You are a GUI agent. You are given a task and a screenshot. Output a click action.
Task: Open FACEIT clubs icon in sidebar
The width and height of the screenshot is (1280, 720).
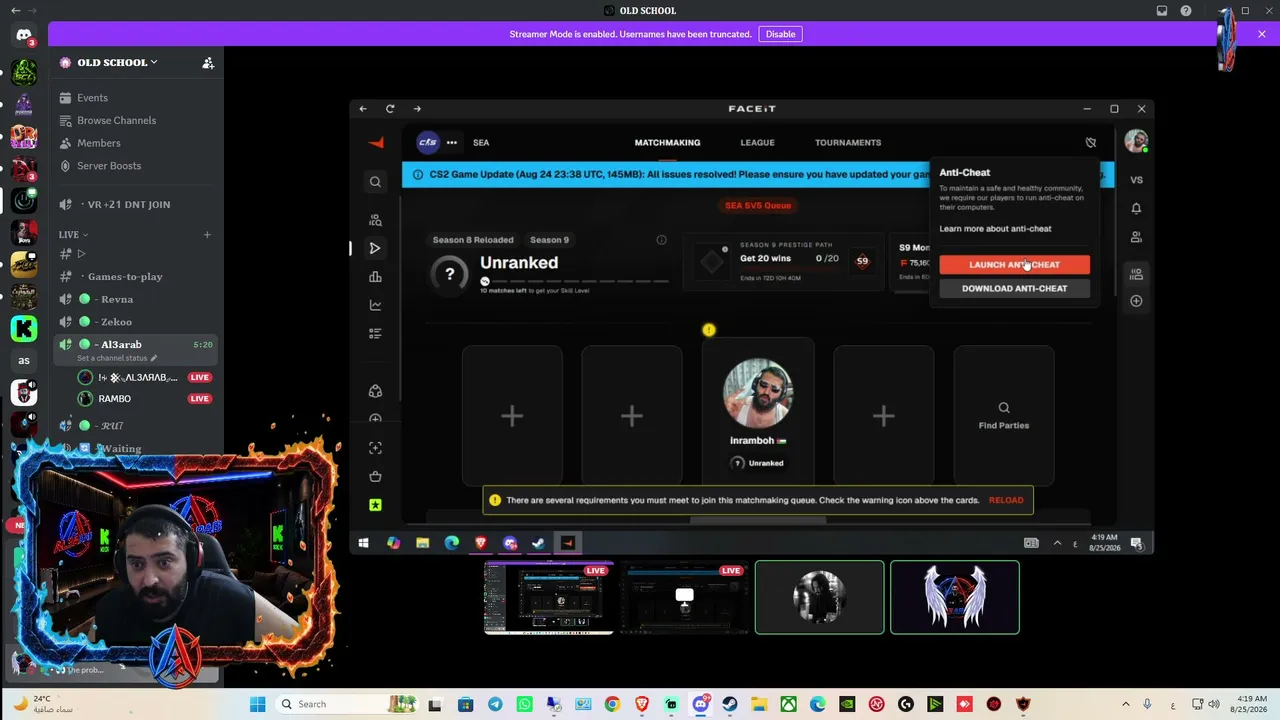tap(375, 391)
